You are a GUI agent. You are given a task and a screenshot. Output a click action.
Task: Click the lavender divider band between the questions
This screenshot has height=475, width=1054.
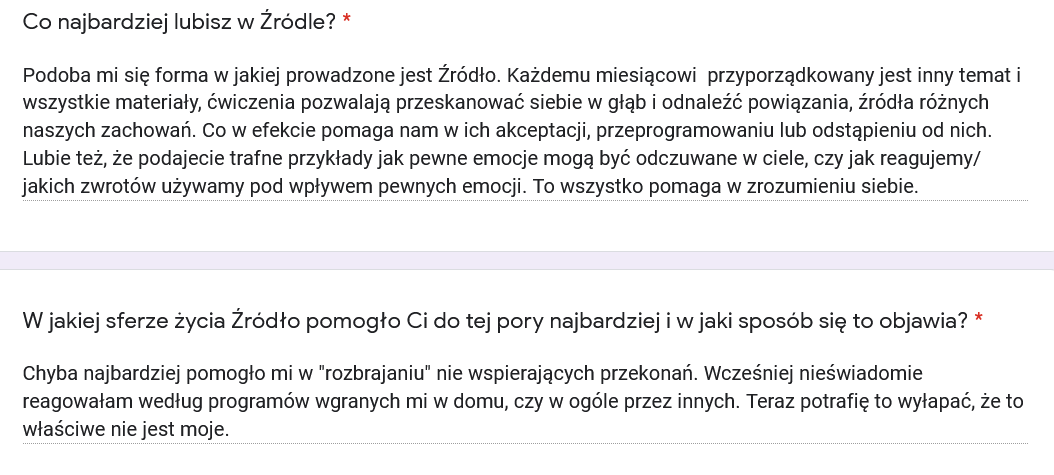pyautogui.click(x=527, y=260)
